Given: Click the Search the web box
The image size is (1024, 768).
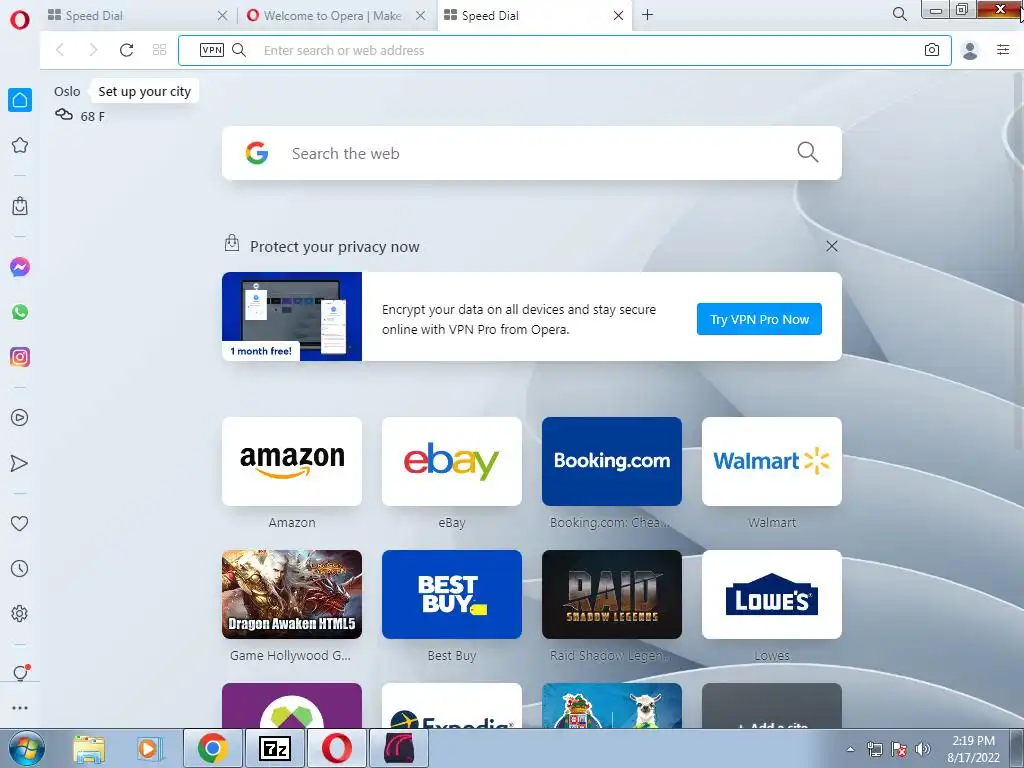Looking at the screenshot, I should coord(532,153).
